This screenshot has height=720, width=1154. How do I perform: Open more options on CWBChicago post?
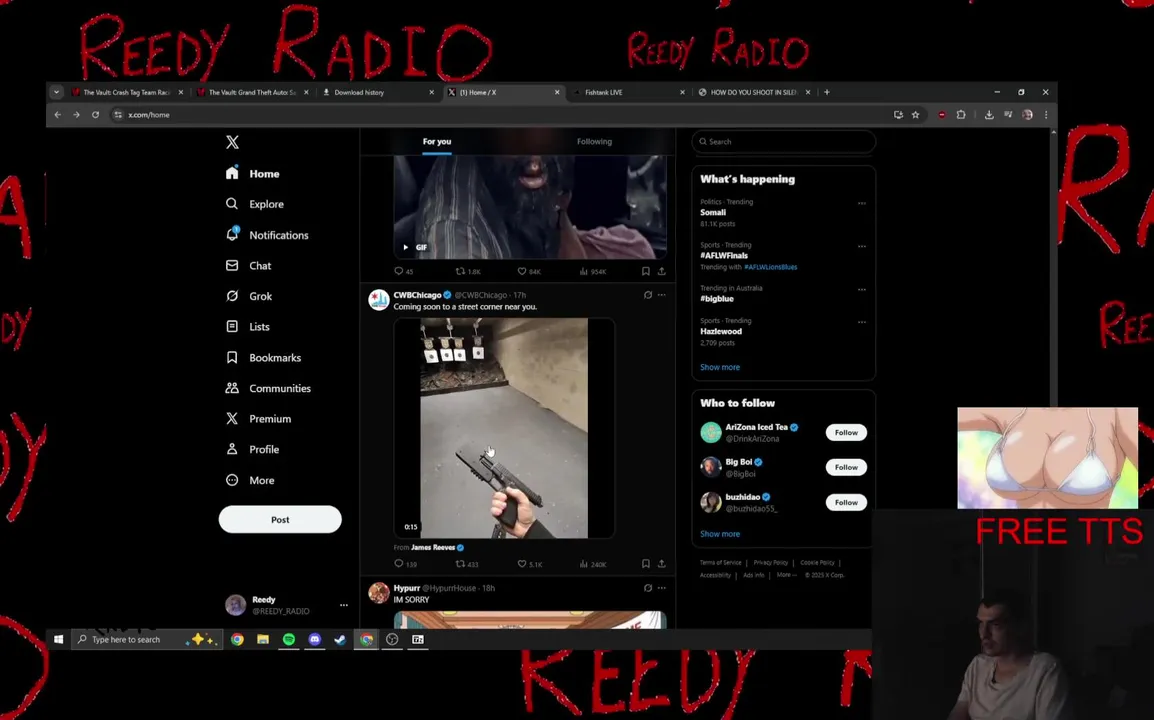click(x=662, y=295)
